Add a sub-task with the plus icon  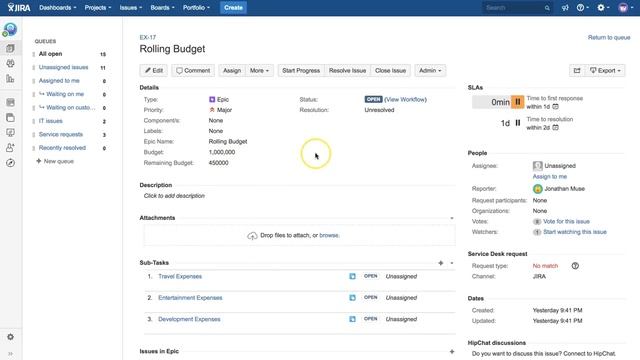tap(441, 263)
